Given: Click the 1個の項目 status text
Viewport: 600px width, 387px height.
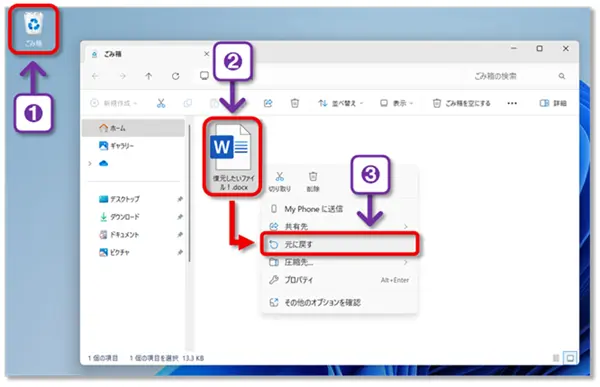Looking at the screenshot, I should coord(103,358).
